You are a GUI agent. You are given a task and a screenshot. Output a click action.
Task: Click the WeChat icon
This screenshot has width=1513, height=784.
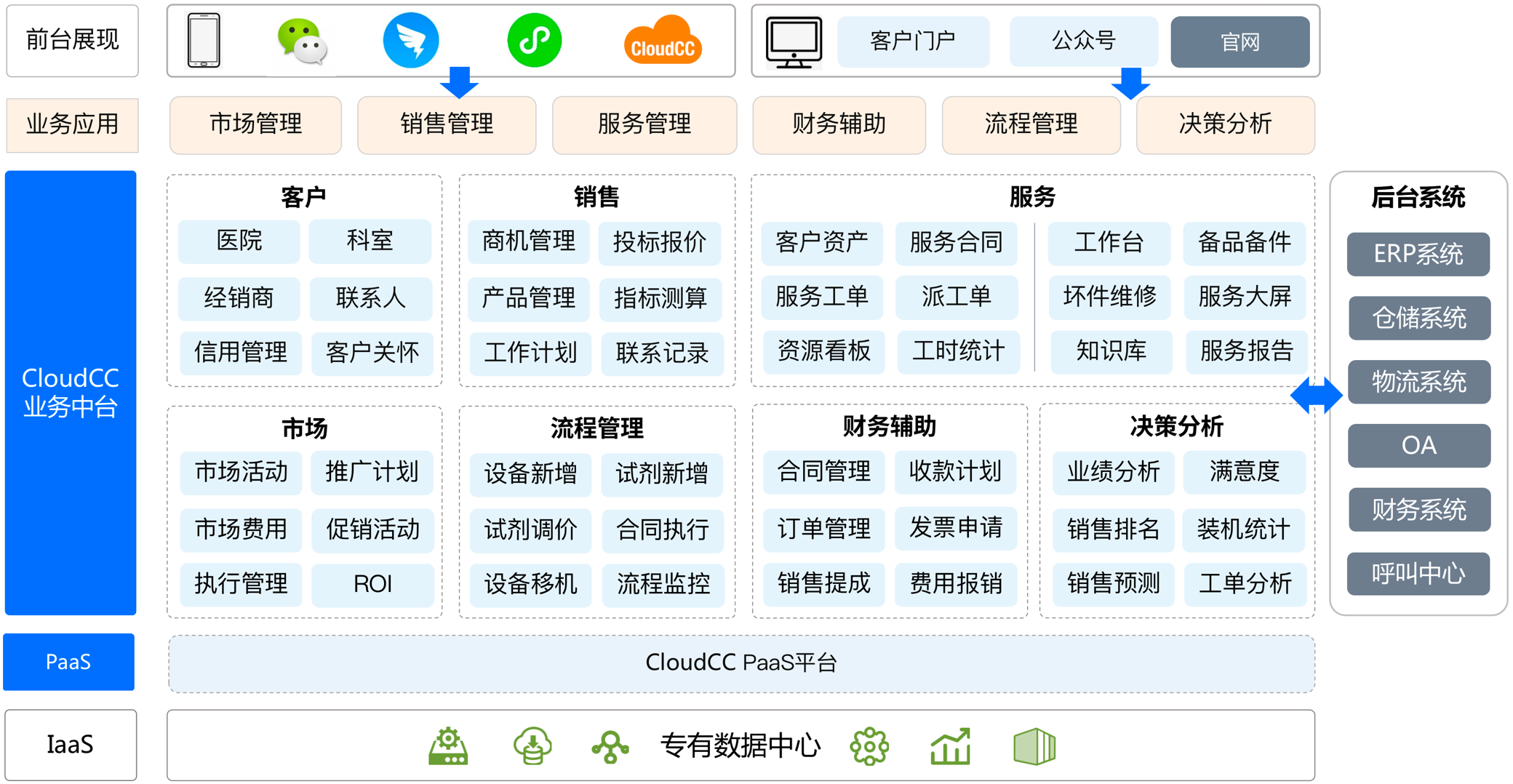[302, 41]
